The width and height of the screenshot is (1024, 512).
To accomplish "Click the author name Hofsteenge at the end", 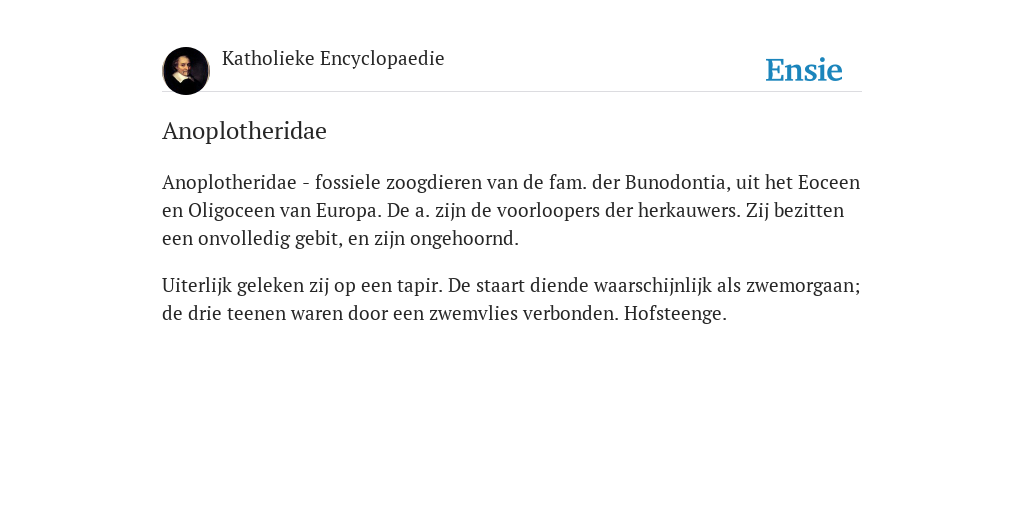I will coord(675,313).
